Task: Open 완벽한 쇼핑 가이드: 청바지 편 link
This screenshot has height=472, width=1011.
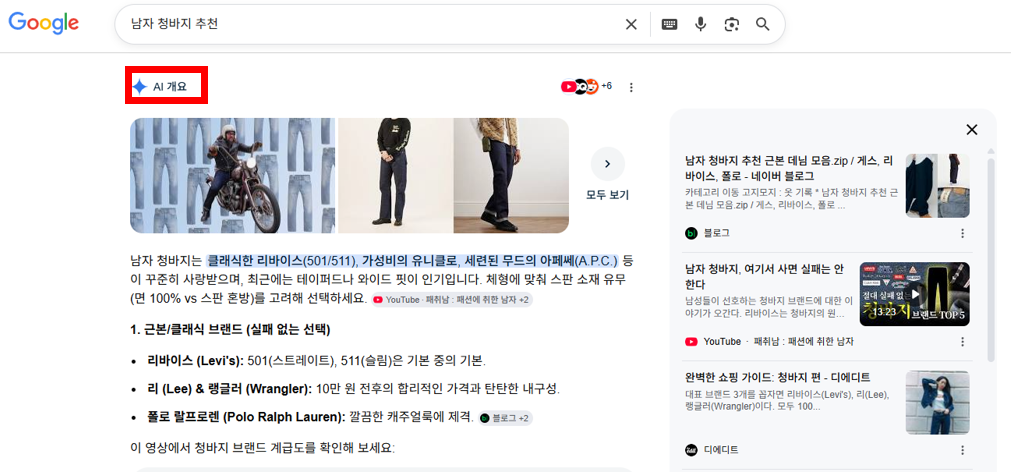Action: [x=778, y=377]
